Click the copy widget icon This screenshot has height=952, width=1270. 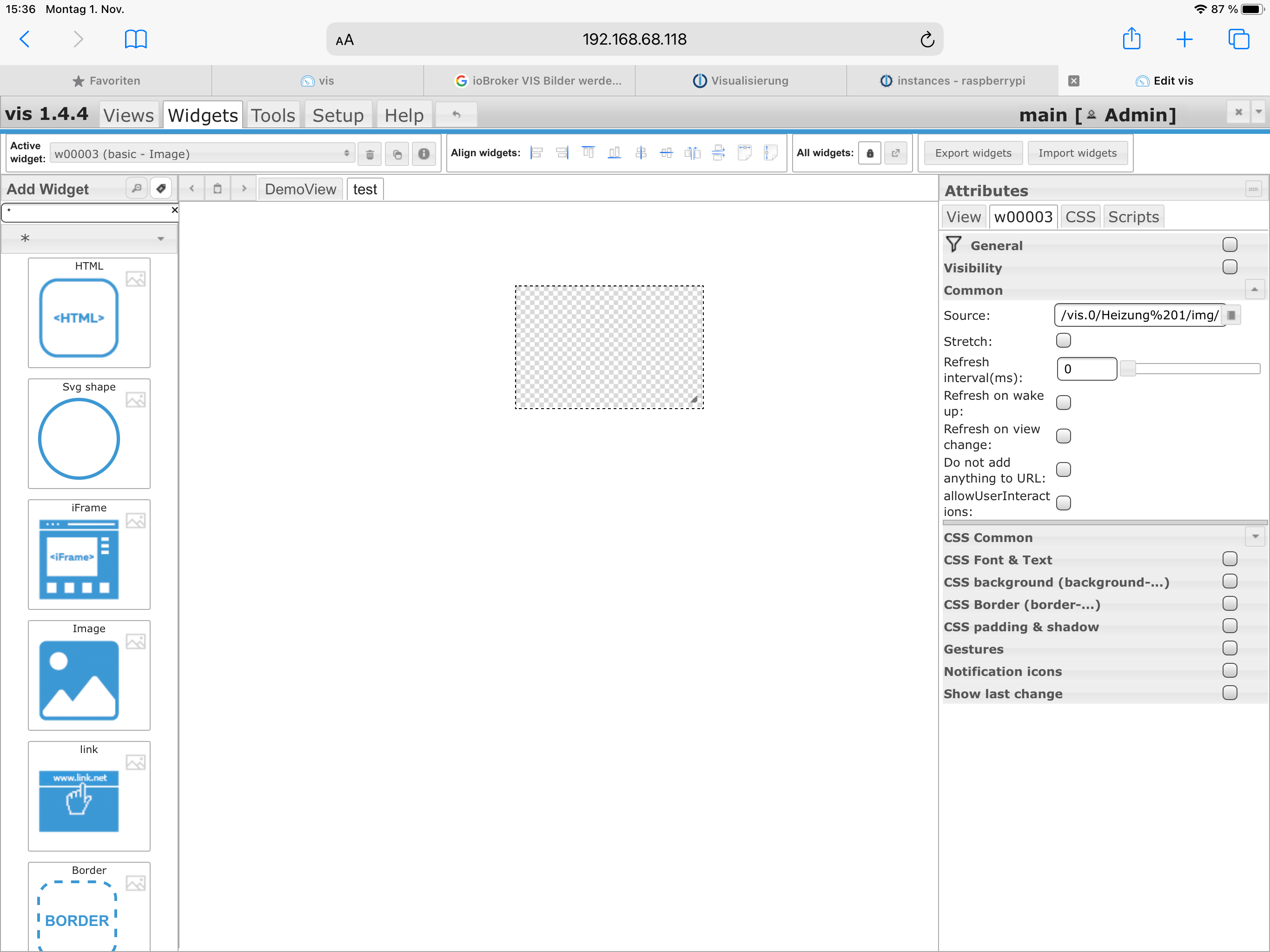point(397,154)
